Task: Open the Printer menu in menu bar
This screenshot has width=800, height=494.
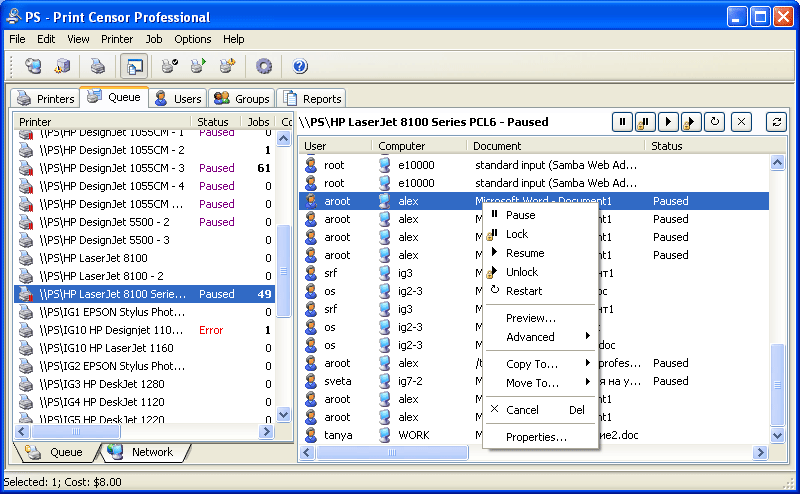Action: [117, 39]
